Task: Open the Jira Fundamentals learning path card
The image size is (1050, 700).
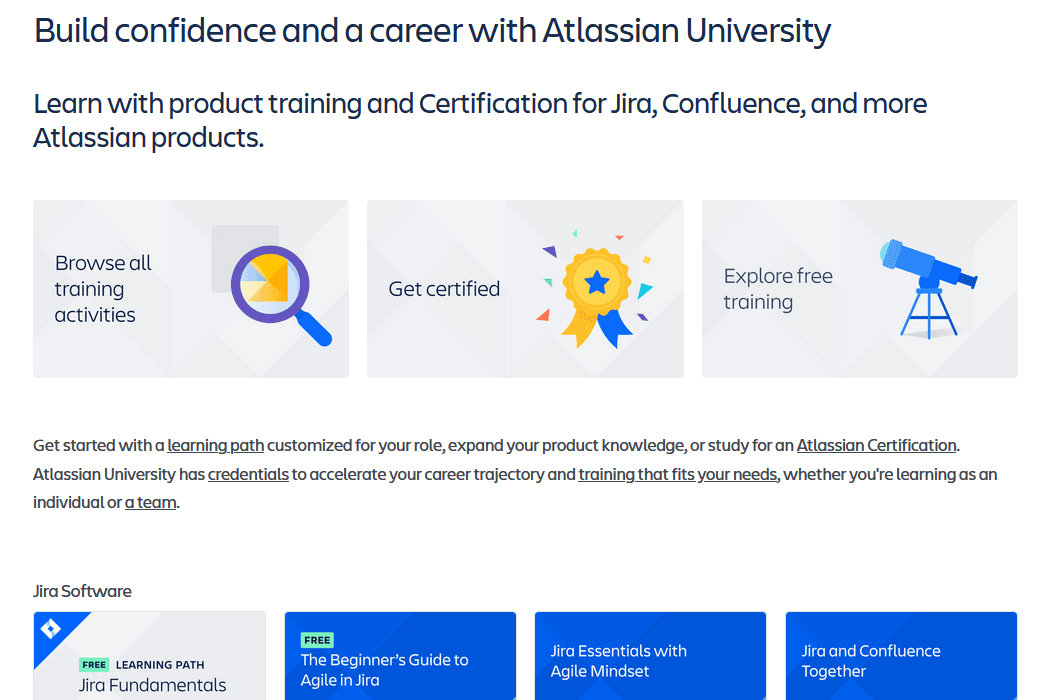Action: pyautogui.click(x=149, y=655)
